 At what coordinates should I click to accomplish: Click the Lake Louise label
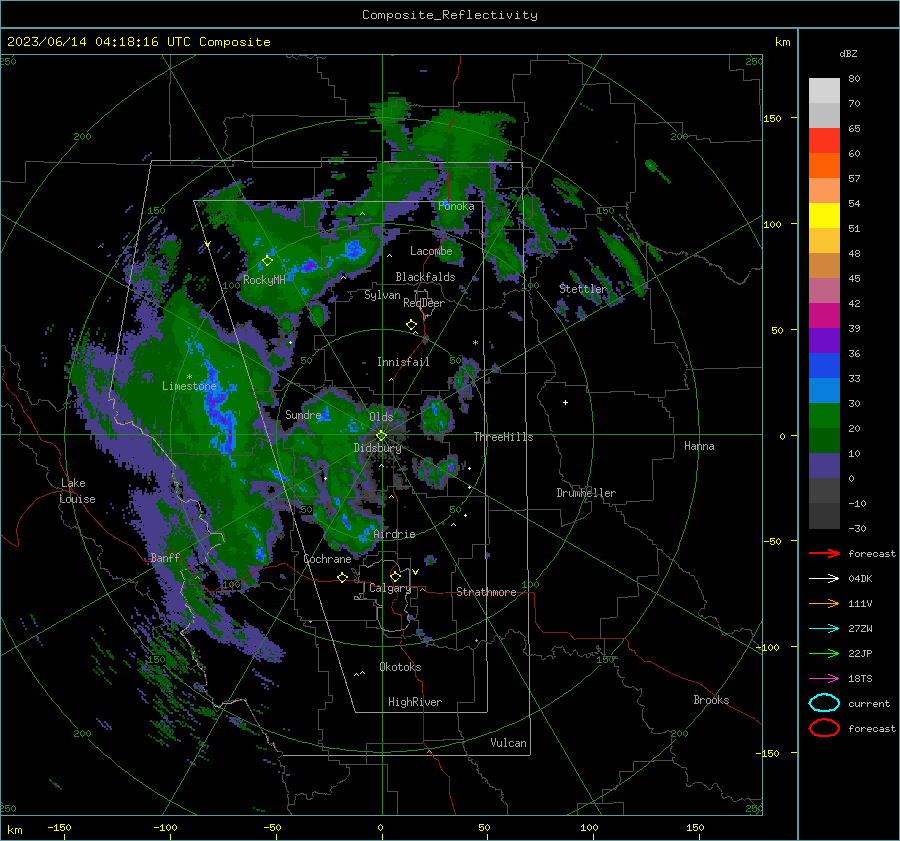(77, 491)
